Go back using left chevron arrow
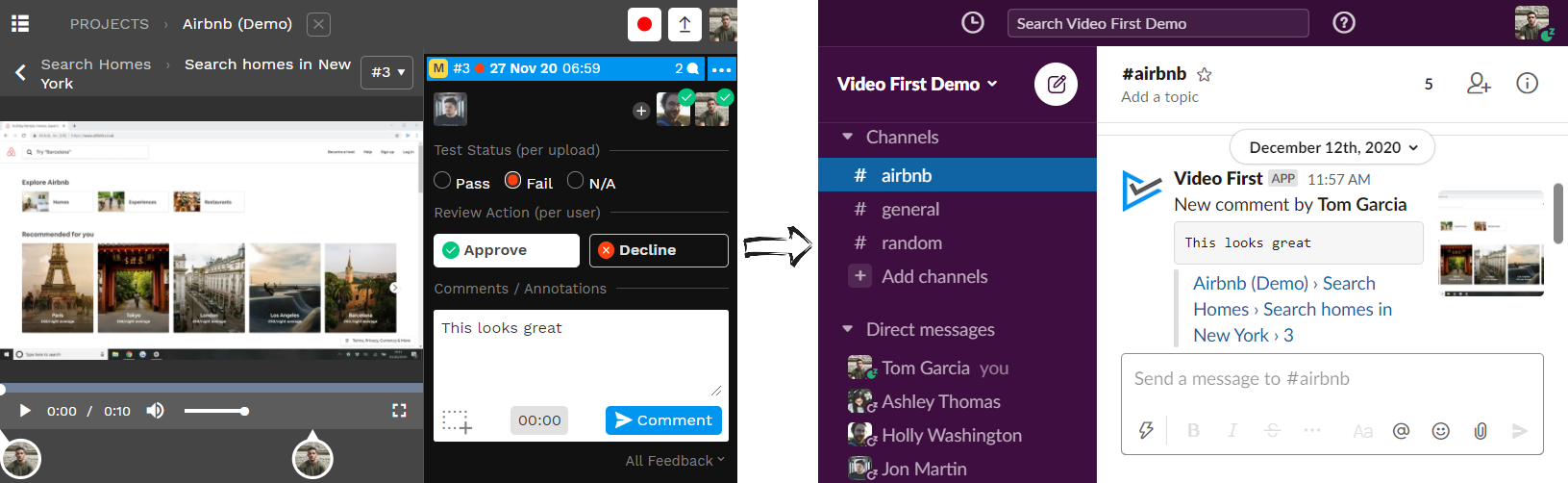The image size is (1568, 483). point(20,72)
